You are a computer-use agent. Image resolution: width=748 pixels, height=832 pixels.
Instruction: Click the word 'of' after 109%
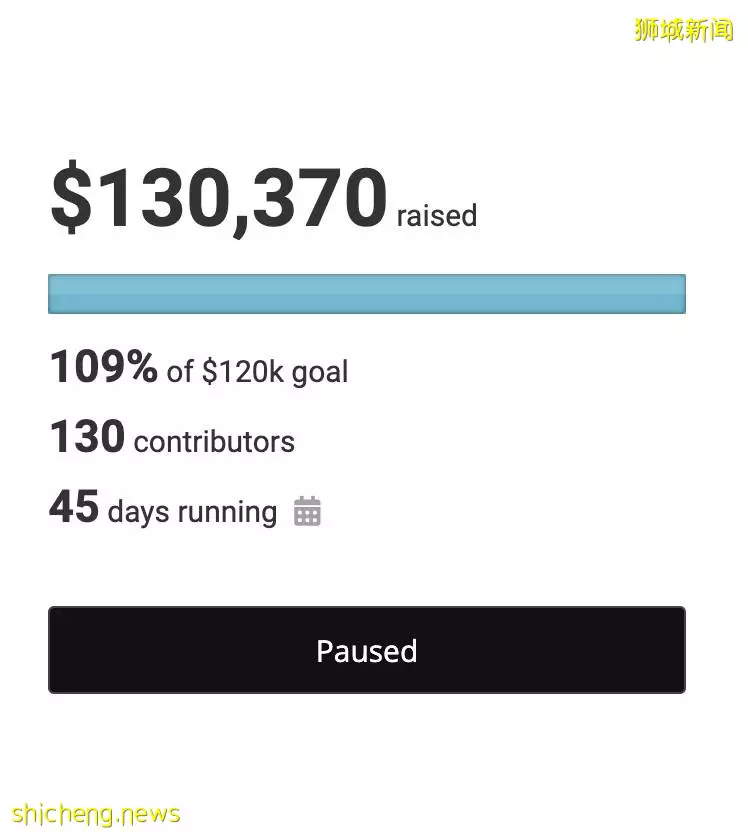point(180,371)
